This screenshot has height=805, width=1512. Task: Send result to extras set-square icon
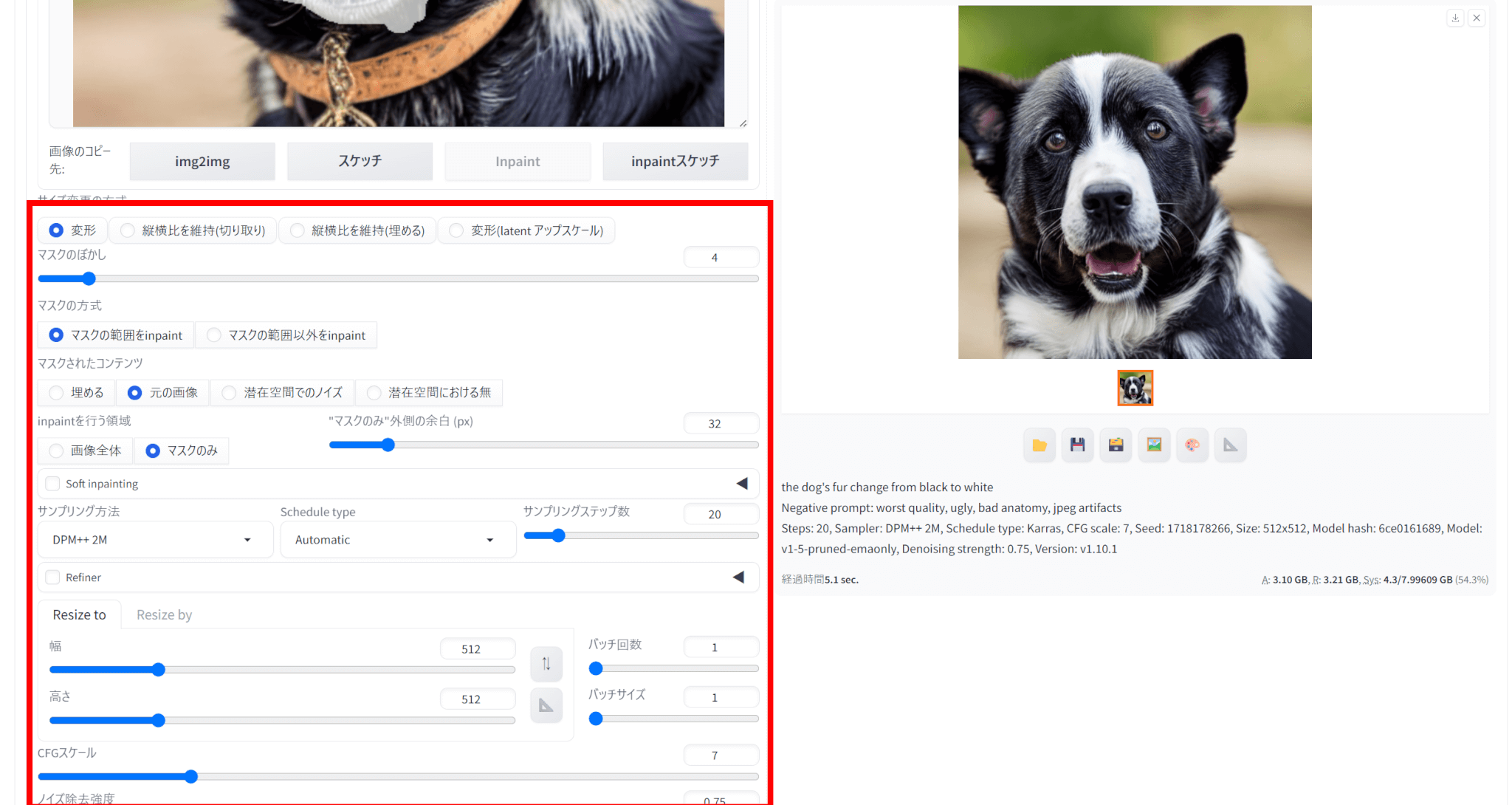tap(1231, 445)
